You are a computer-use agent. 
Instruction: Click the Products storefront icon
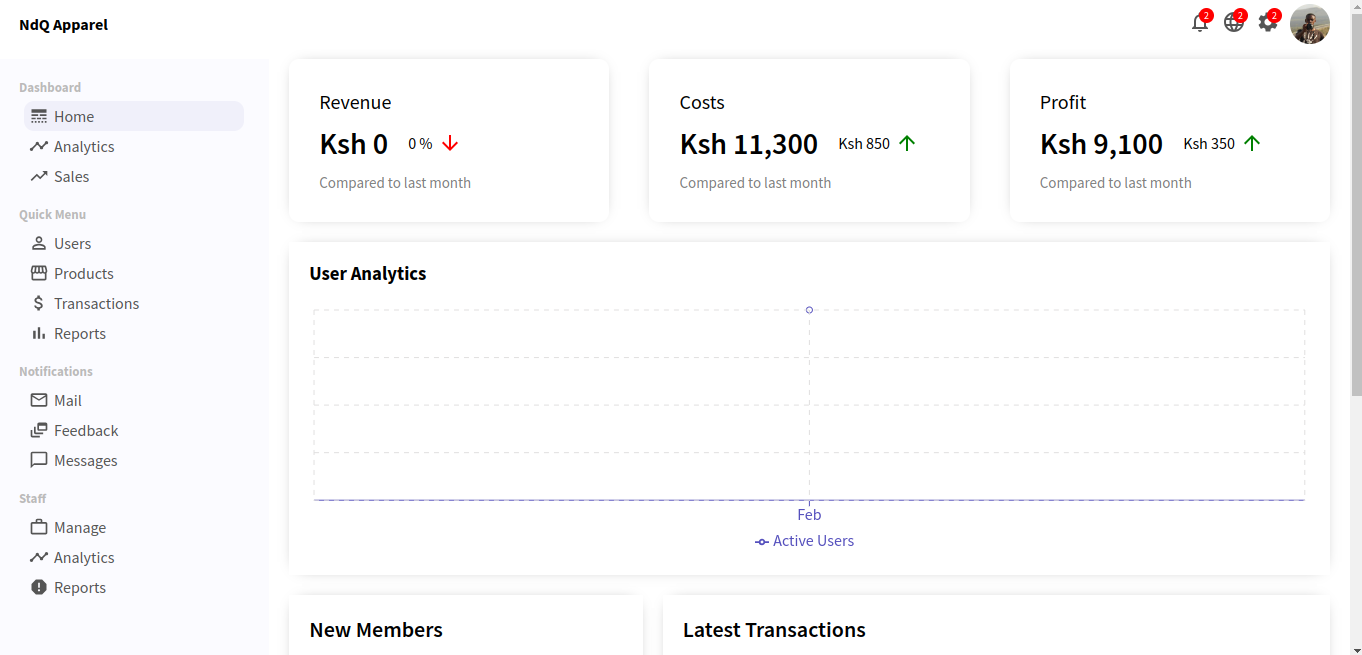(x=39, y=273)
